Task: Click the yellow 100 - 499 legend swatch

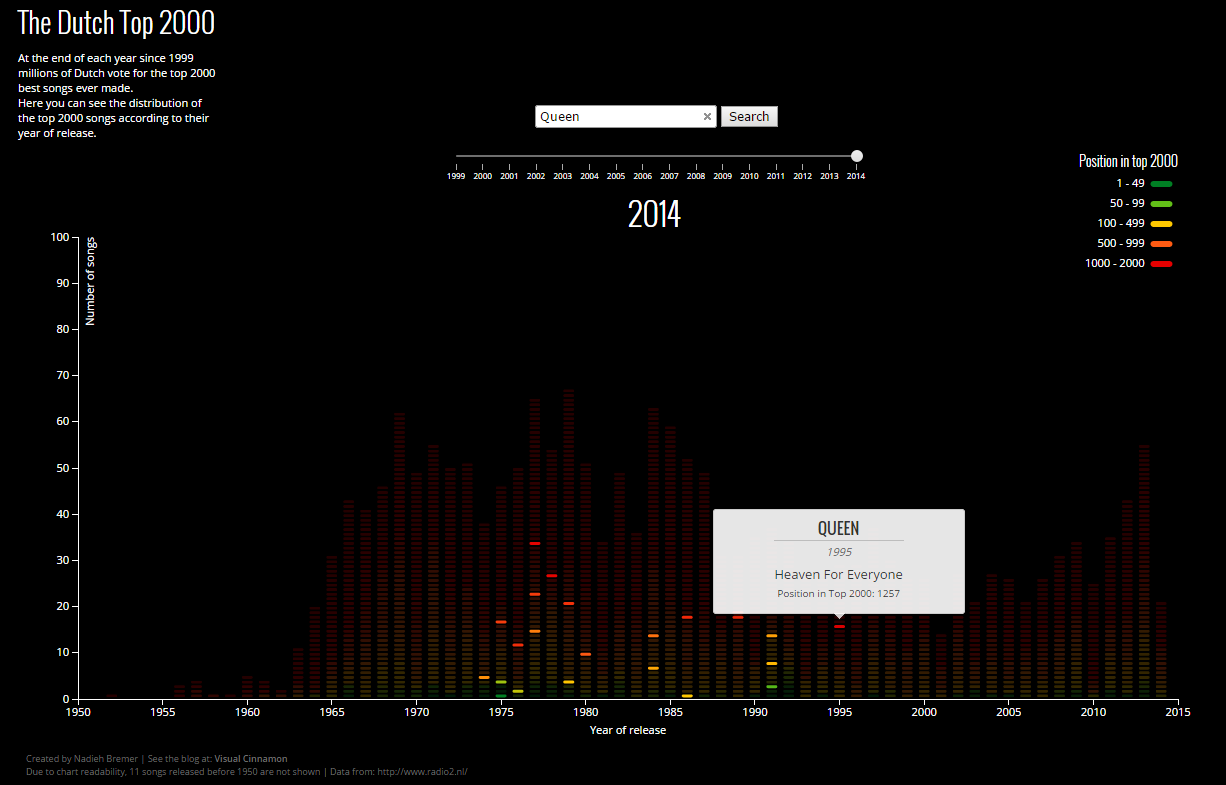Action: point(1161,224)
